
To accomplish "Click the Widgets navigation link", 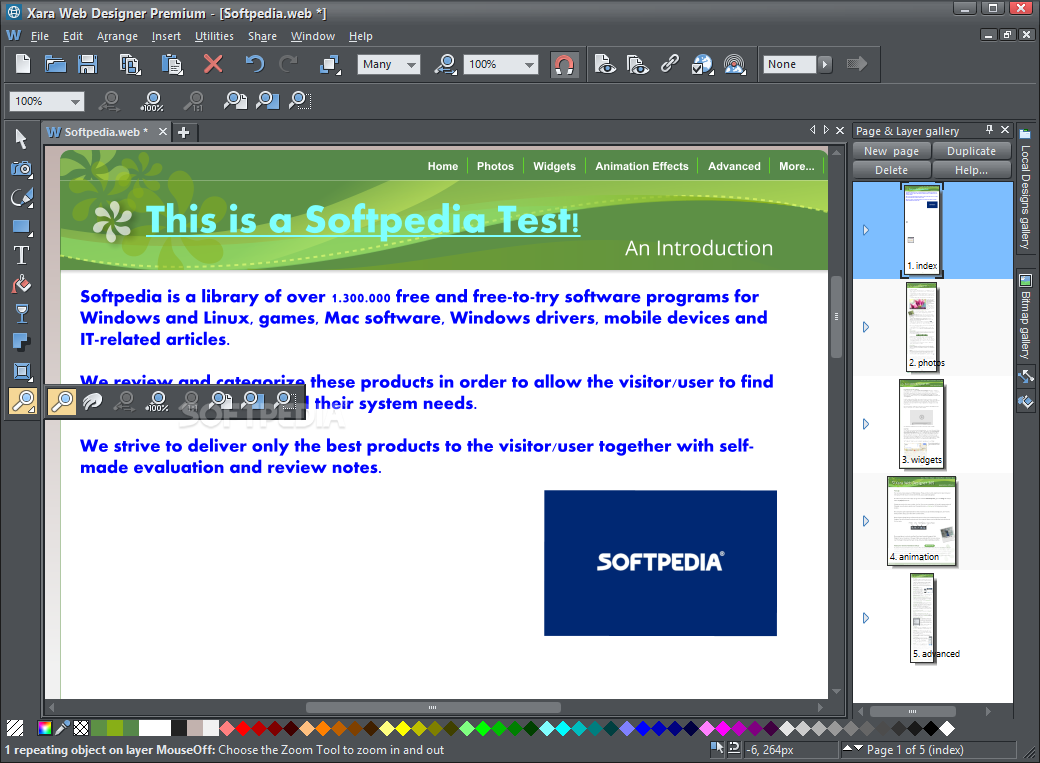I will [554, 166].
